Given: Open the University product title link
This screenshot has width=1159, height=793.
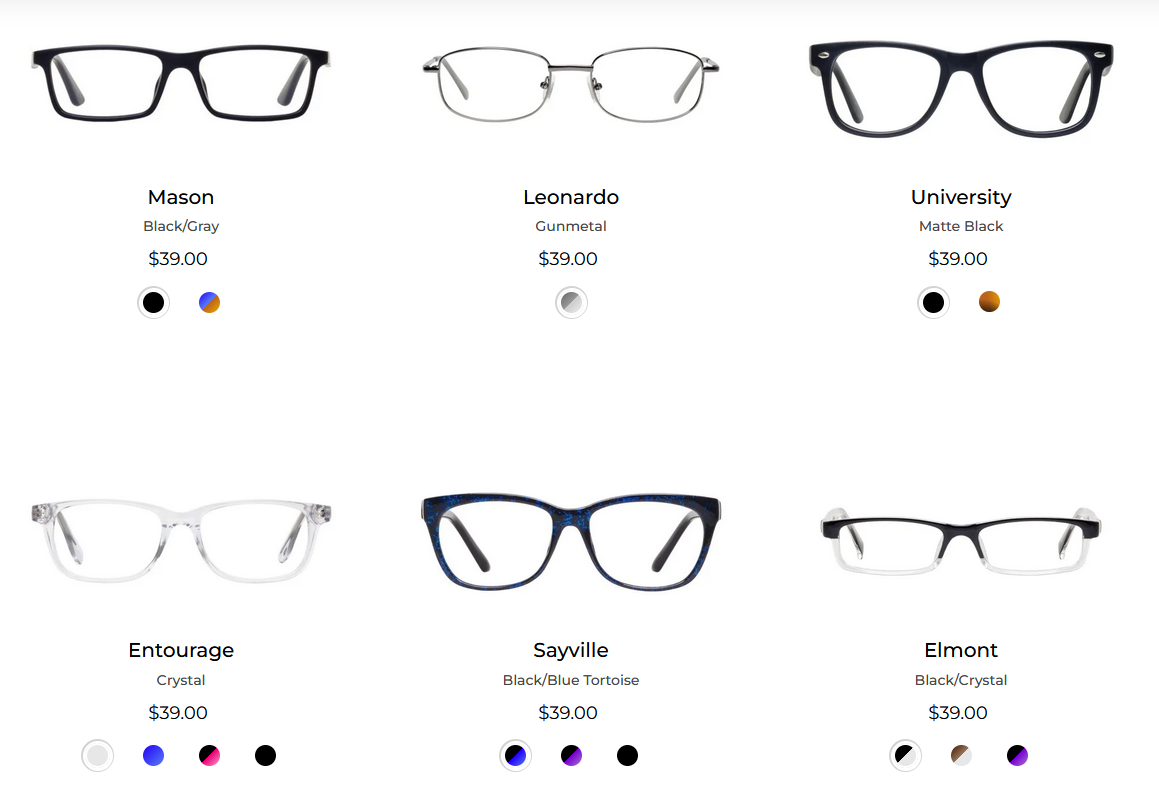Looking at the screenshot, I should point(961,197).
